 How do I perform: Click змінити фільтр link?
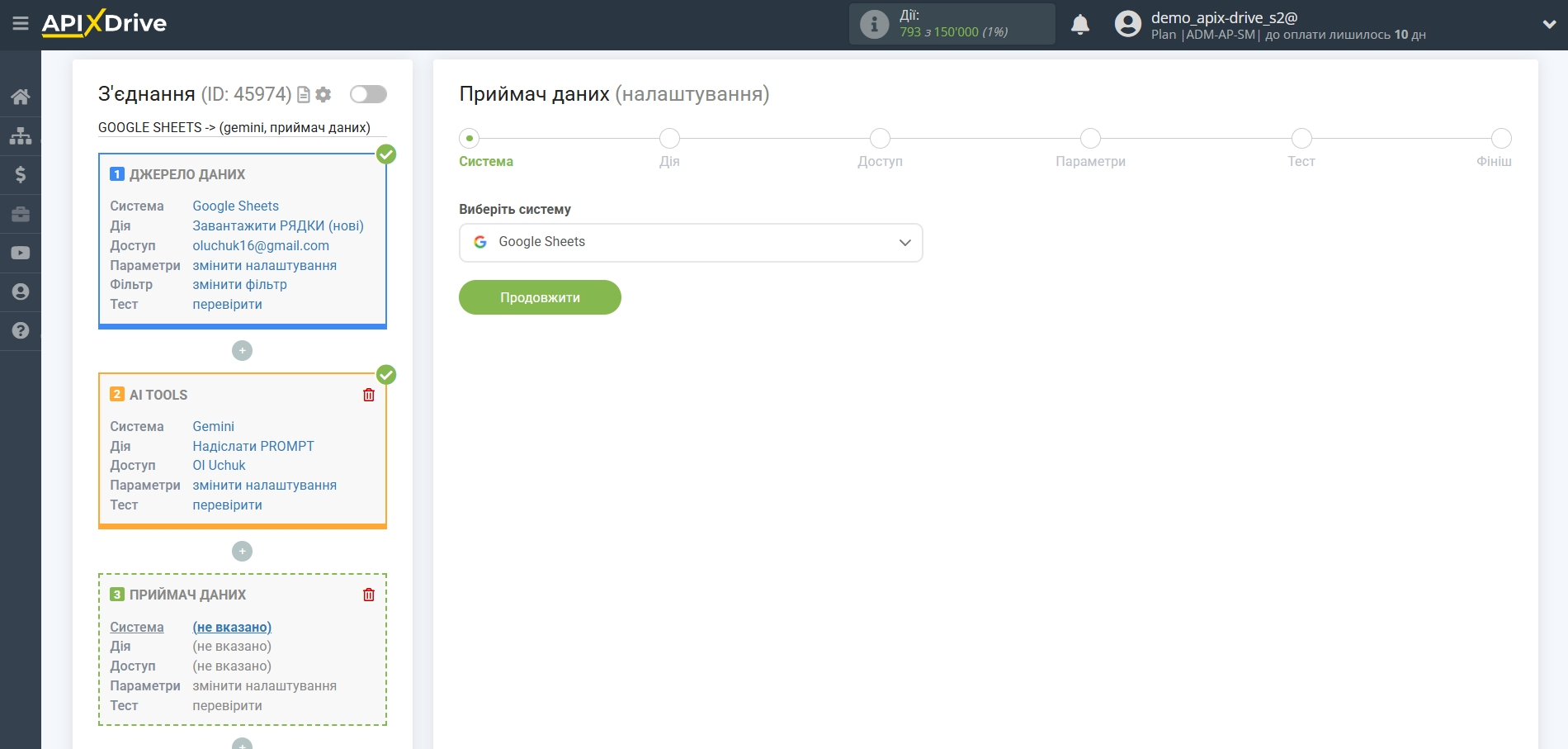click(239, 284)
